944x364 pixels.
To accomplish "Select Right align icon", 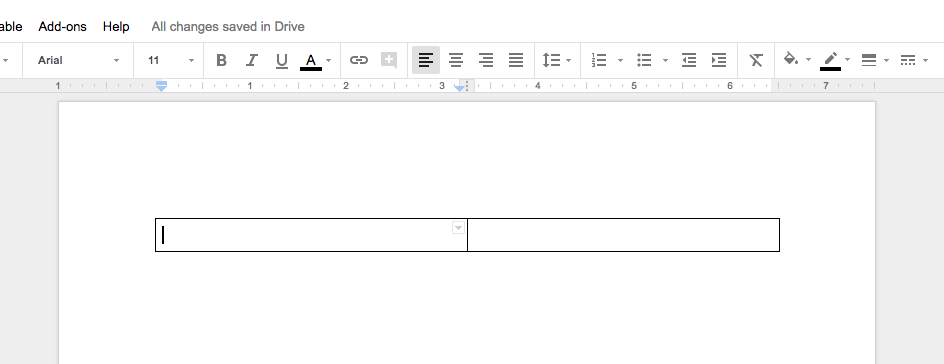I will tap(486, 60).
